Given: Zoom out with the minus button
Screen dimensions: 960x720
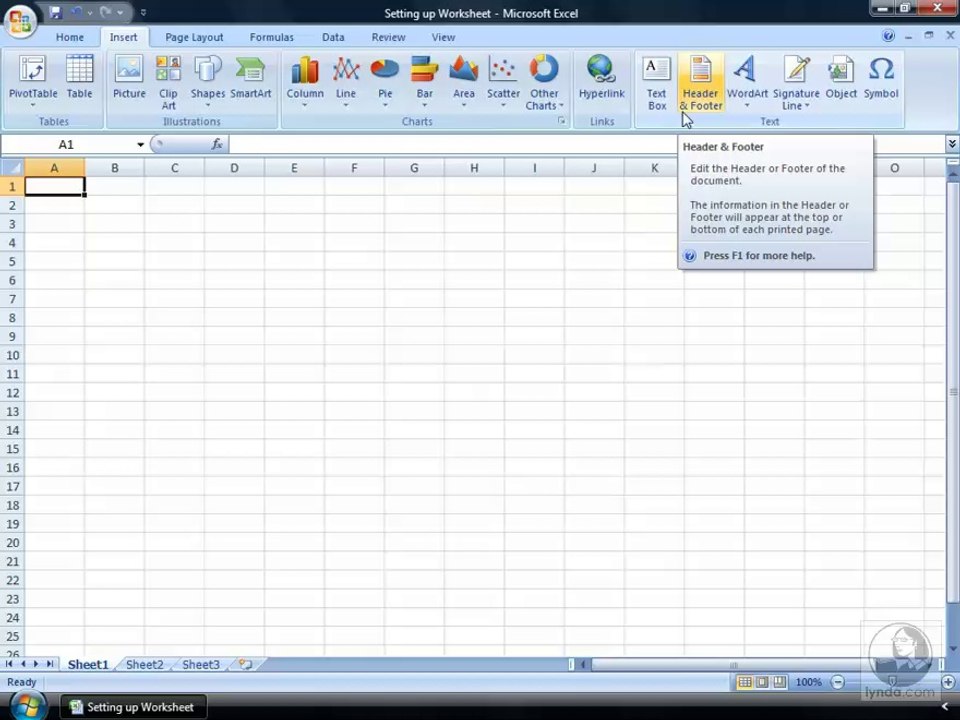Looking at the screenshot, I should coord(838,682).
